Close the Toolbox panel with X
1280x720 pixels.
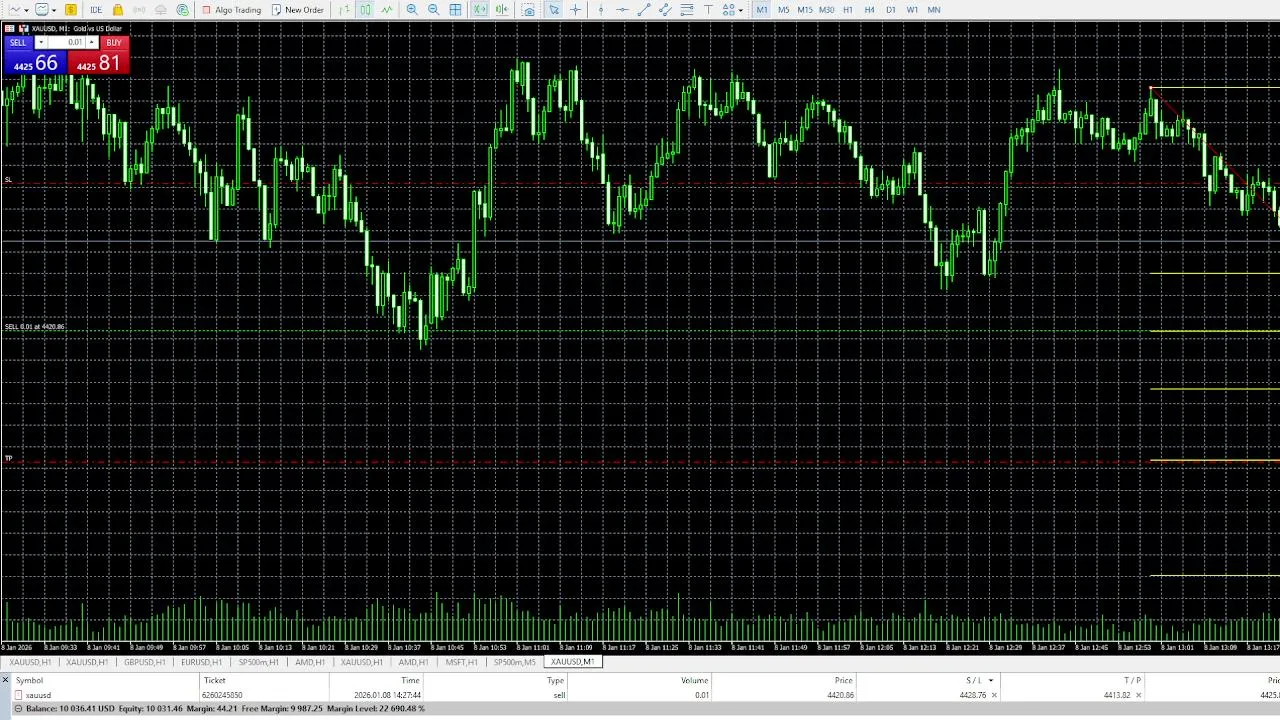tap(5, 681)
